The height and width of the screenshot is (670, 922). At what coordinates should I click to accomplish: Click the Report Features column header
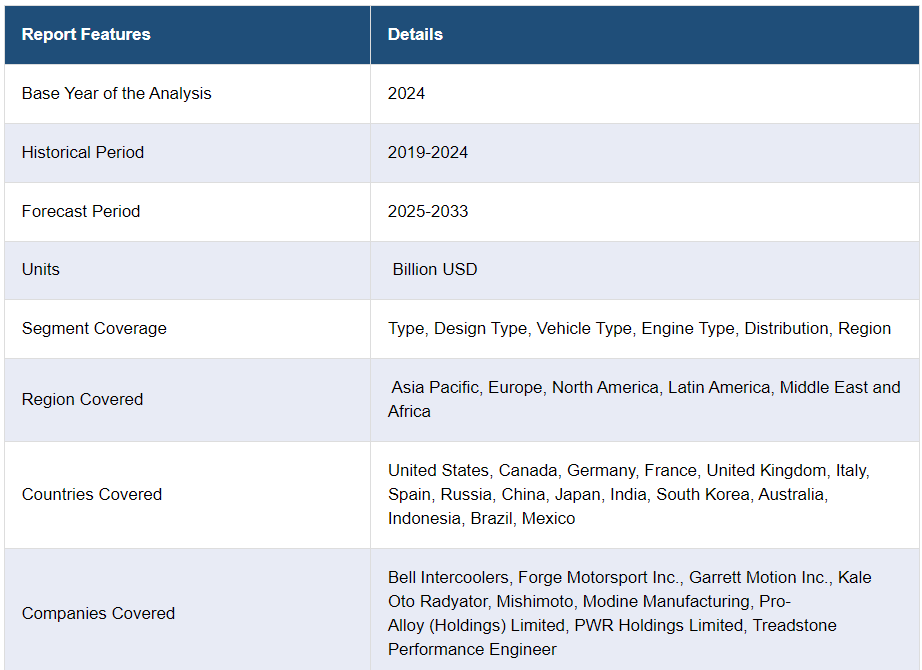tap(86, 34)
